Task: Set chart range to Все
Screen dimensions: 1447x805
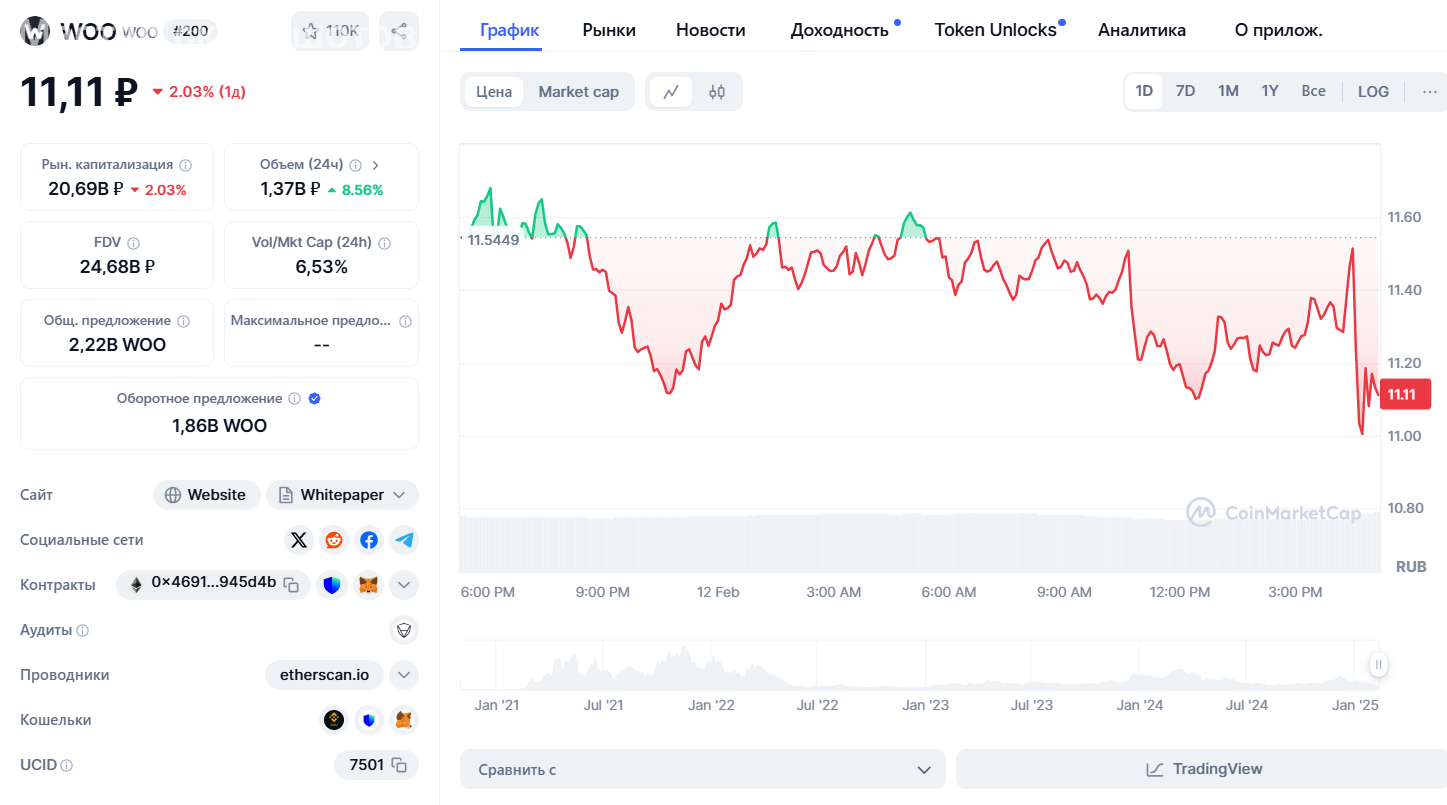Action: pyautogui.click(x=1313, y=91)
